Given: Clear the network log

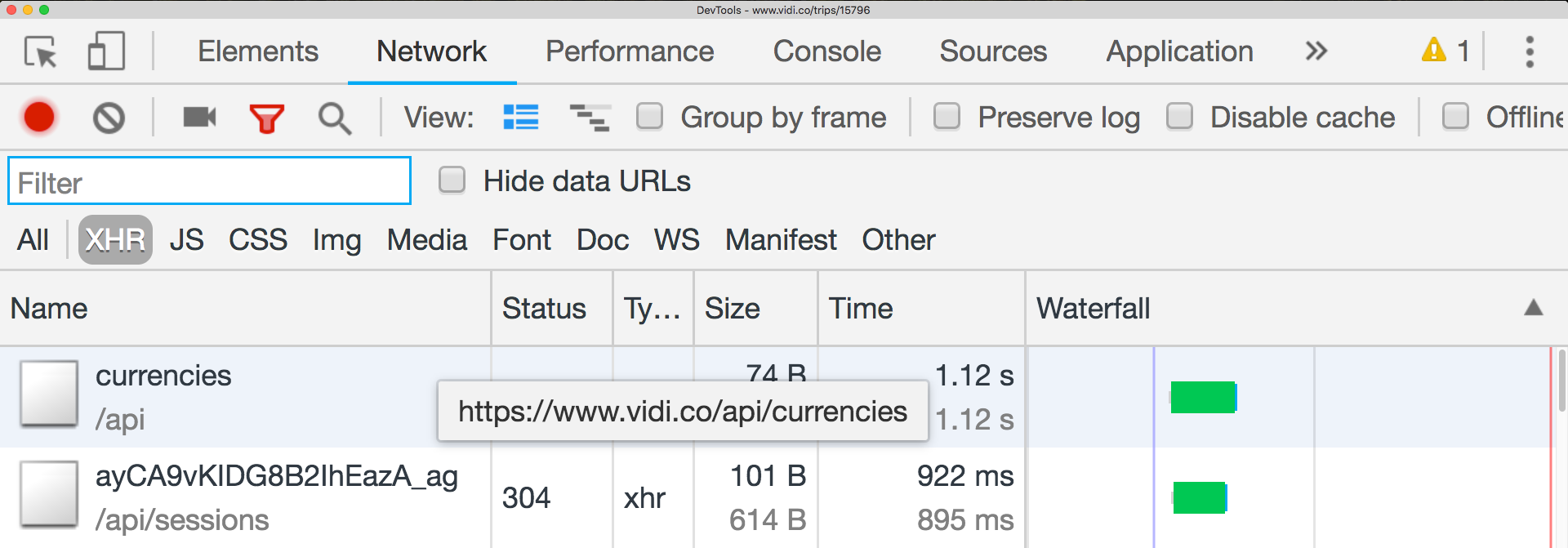Looking at the screenshot, I should click(x=109, y=118).
